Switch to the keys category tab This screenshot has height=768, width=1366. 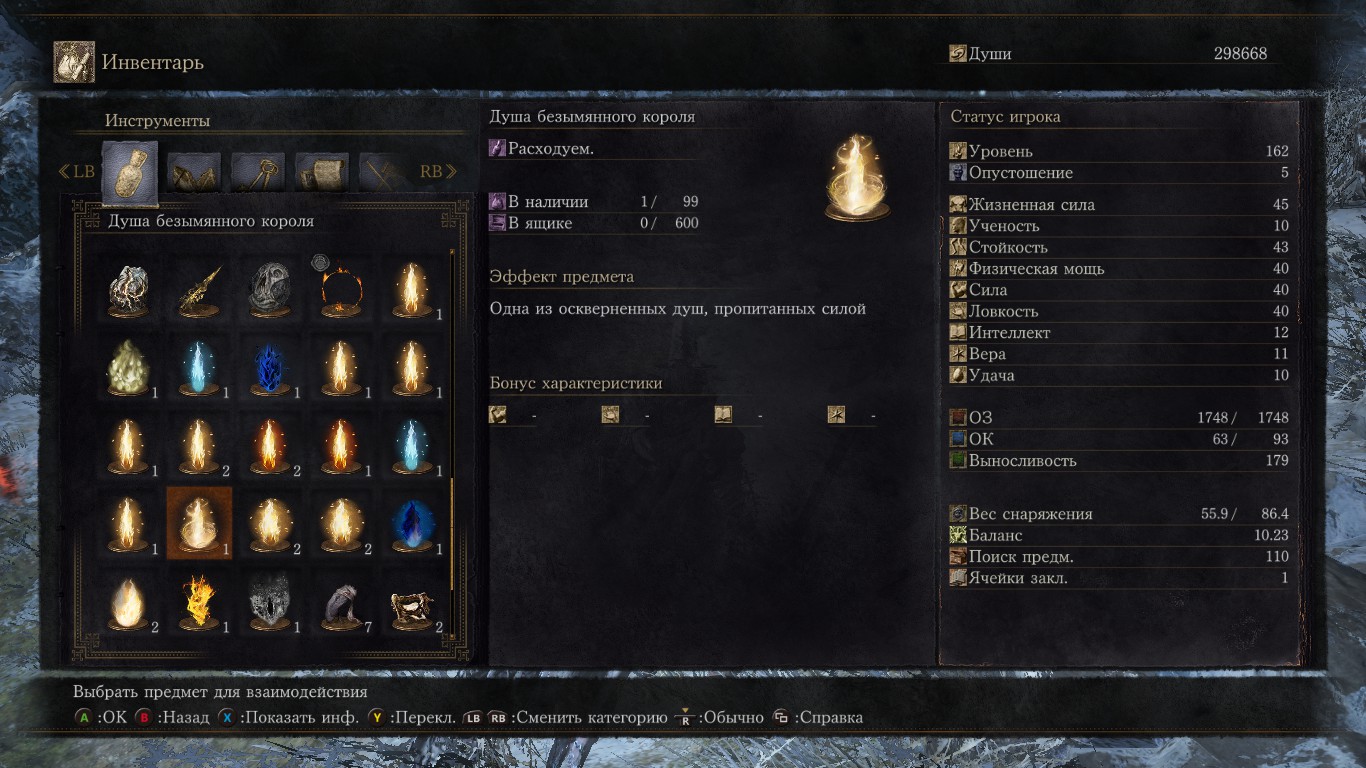pyautogui.click(x=258, y=172)
